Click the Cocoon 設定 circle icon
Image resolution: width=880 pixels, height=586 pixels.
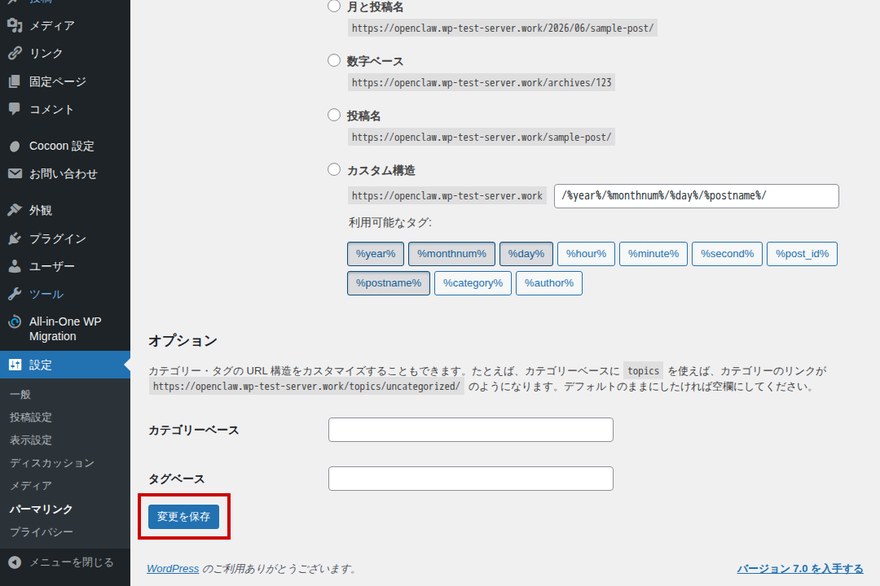click(x=15, y=146)
